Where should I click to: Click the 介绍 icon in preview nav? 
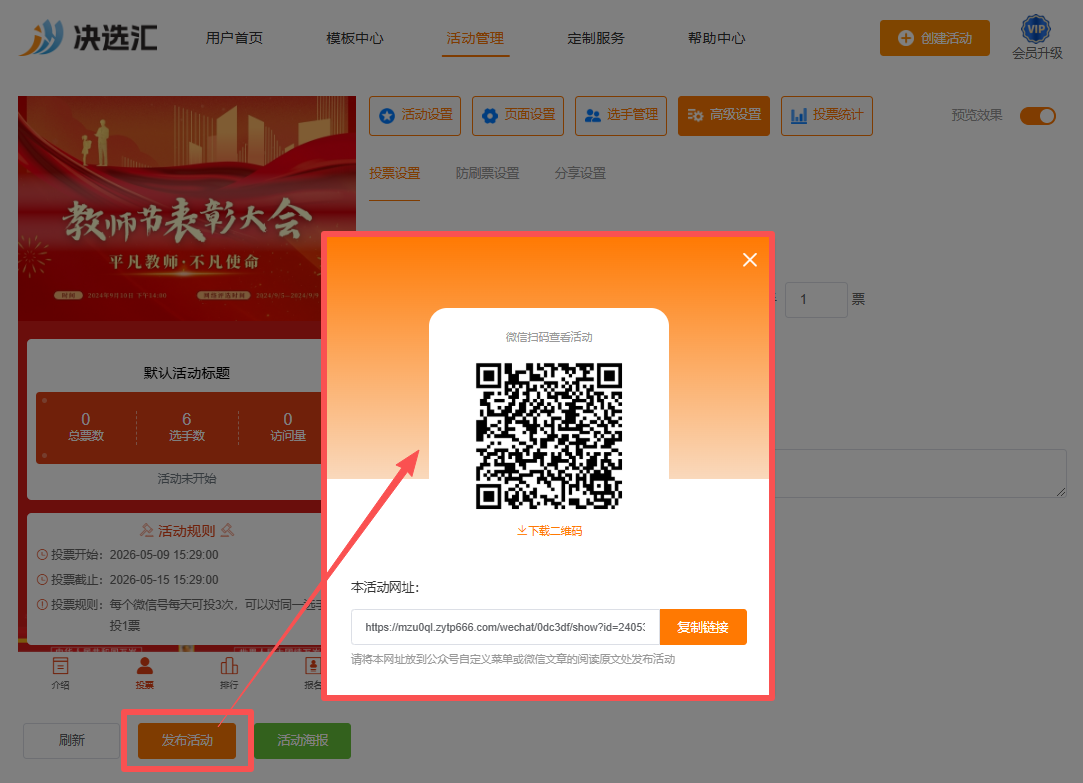[61, 673]
